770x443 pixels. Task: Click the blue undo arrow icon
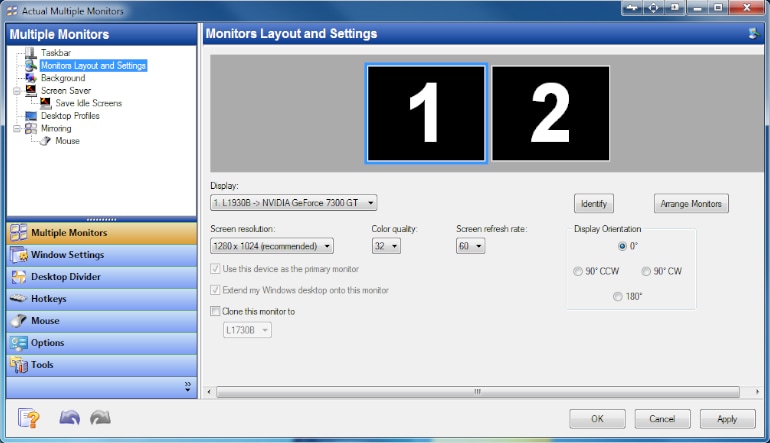[x=69, y=417]
